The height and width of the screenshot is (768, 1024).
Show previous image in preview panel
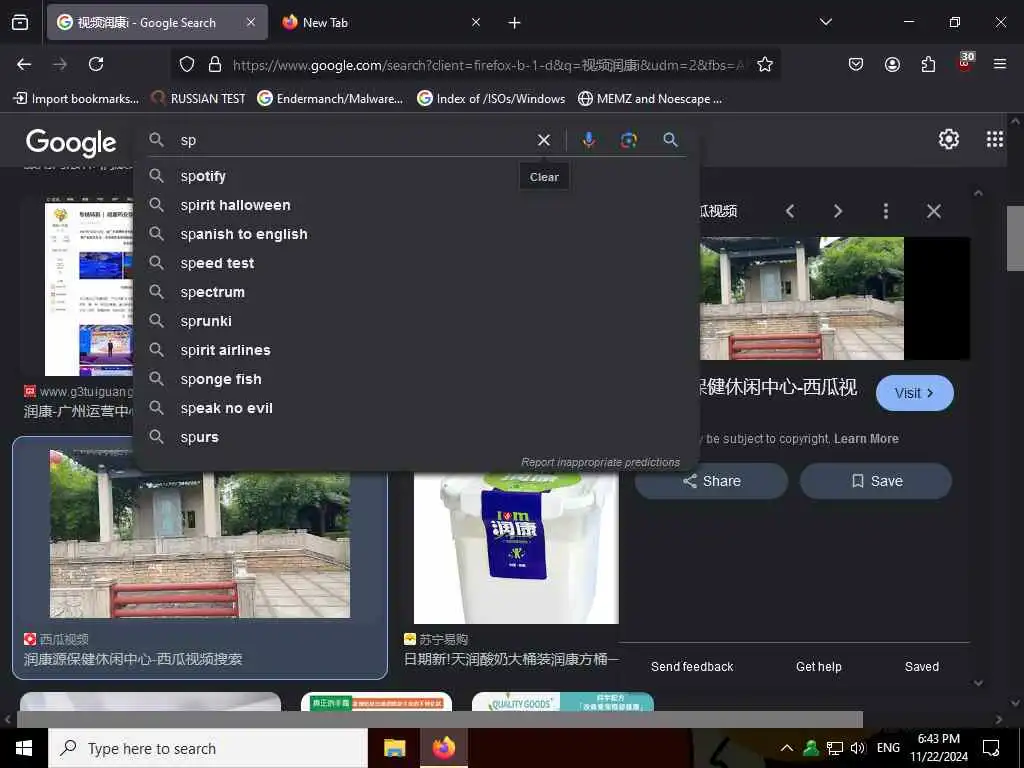(791, 211)
